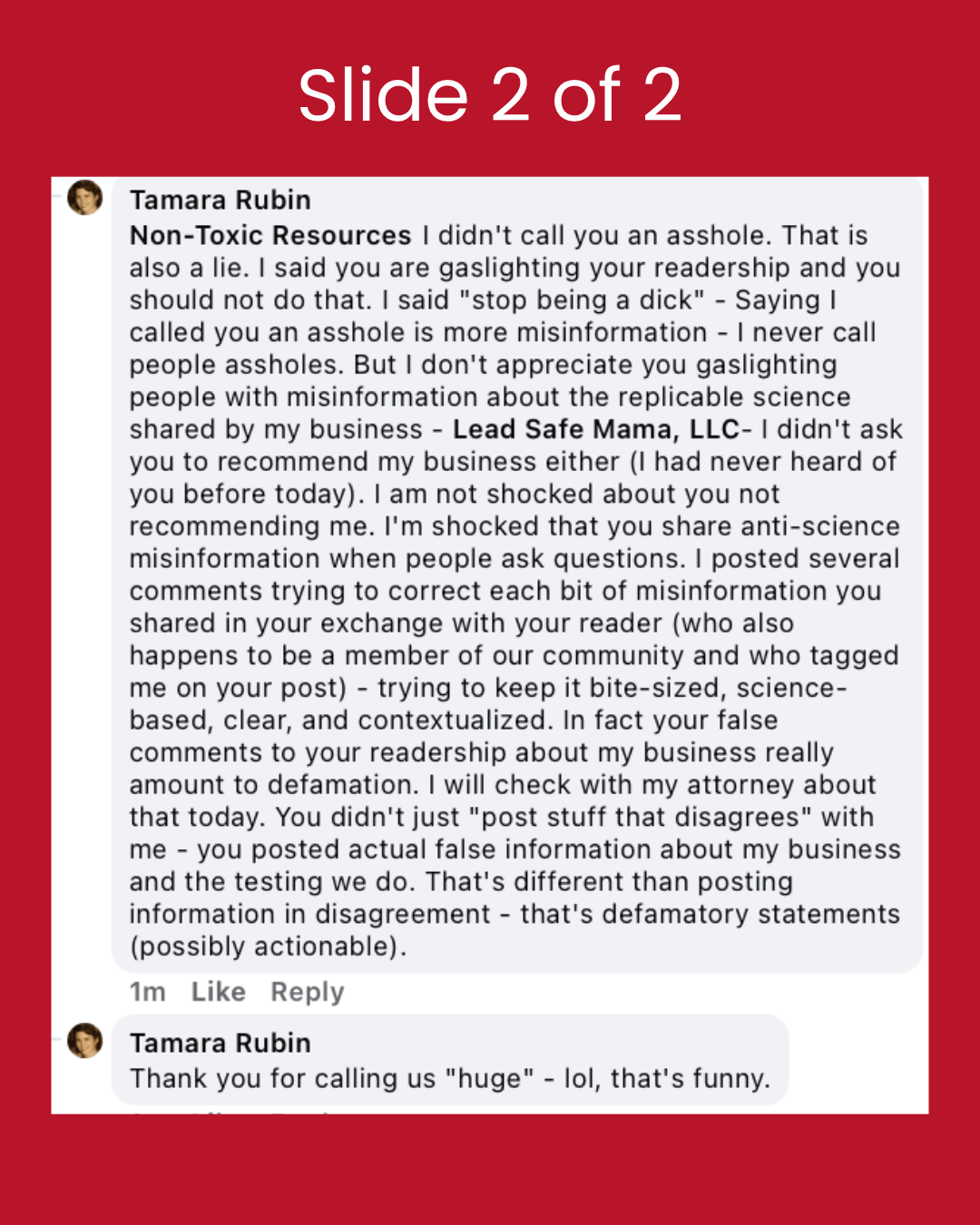
Task: Click the avatar beside the "huge" comment
Action: tap(85, 1041)
